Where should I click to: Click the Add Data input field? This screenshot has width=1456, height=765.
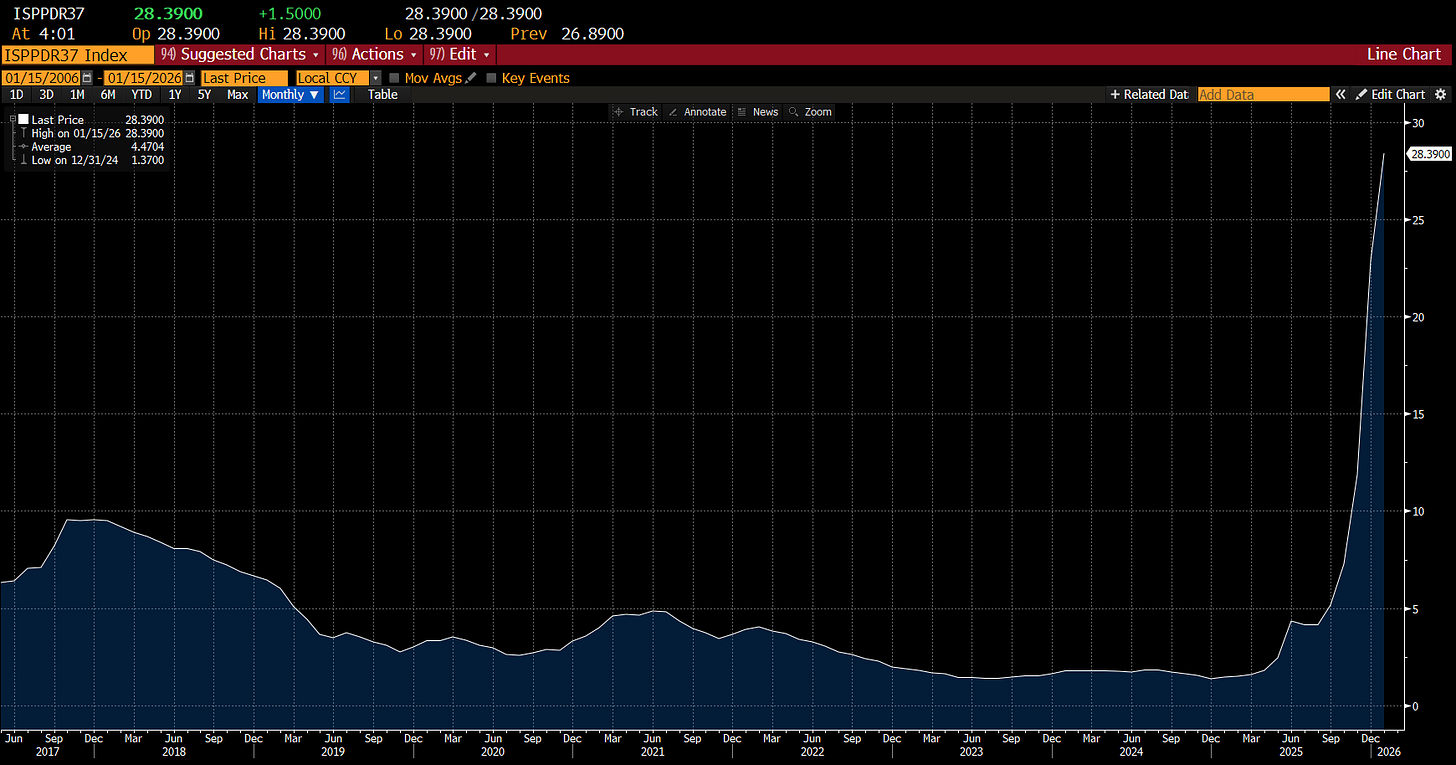[x=1264, y=95]
